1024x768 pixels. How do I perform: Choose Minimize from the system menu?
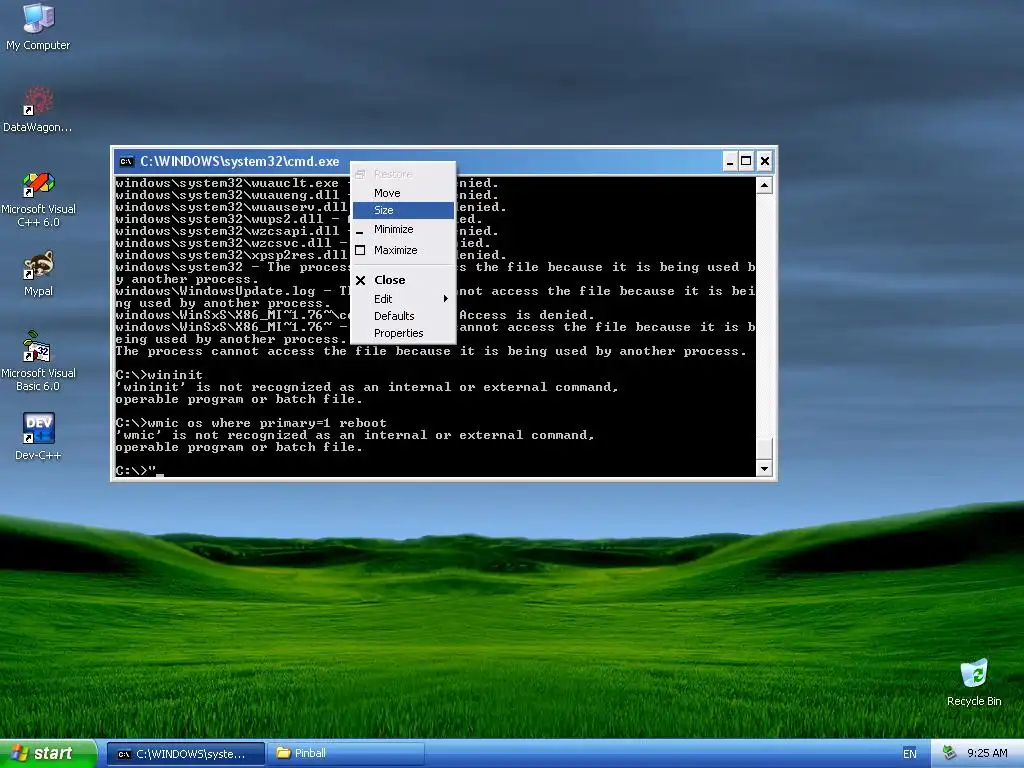403,229
